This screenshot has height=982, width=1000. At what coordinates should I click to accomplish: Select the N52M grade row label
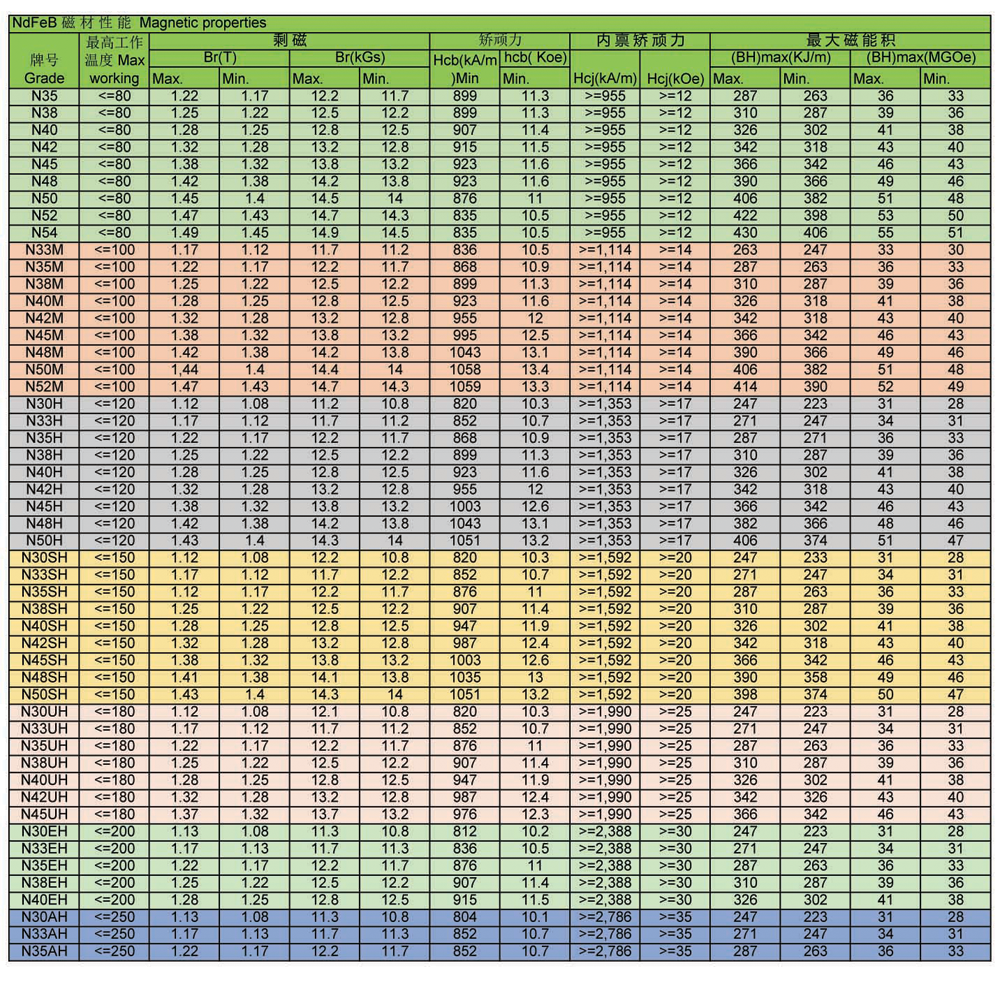[x=44, y=387]
